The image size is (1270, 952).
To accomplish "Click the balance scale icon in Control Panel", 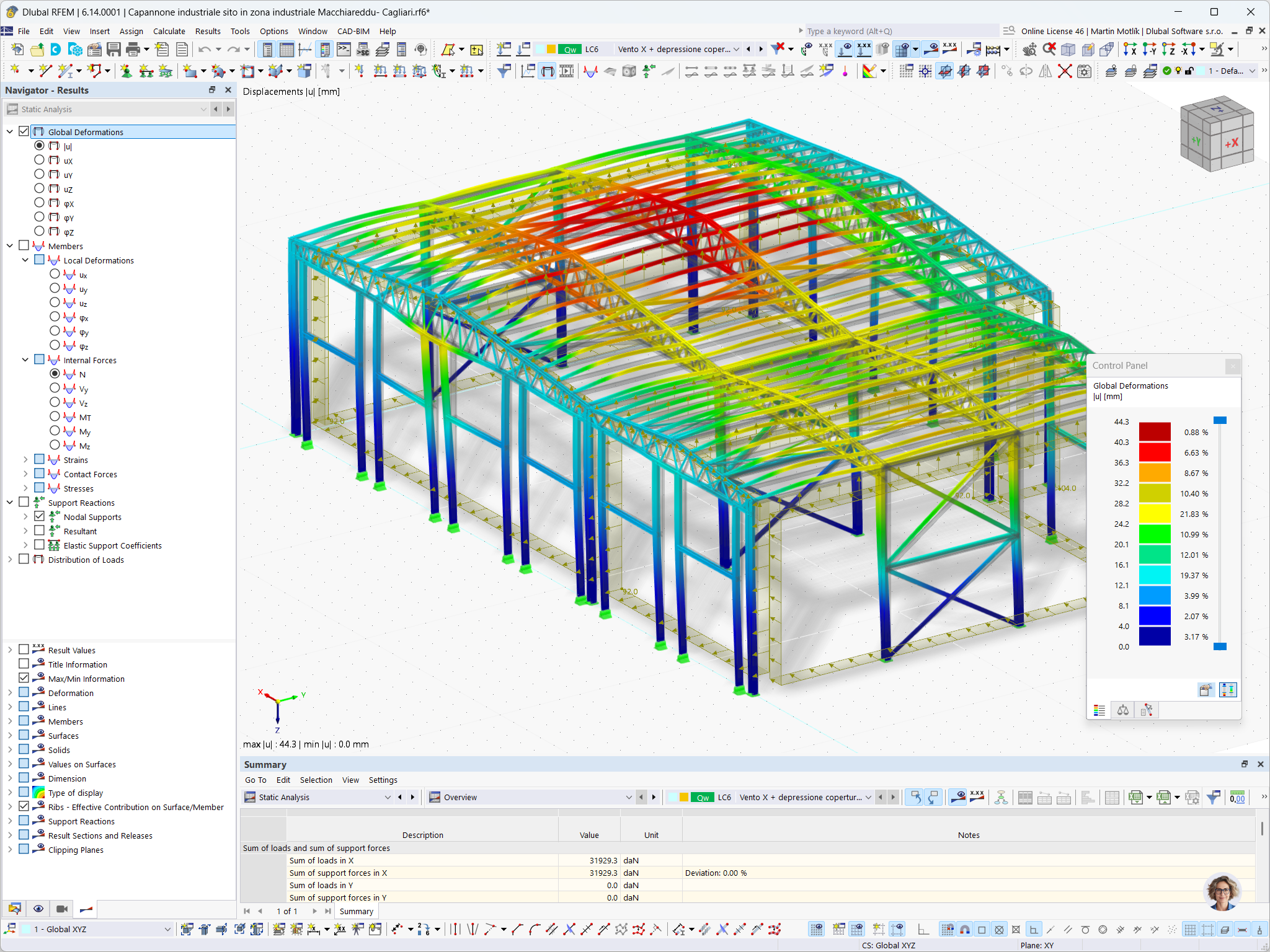I will pos(1123,710).
